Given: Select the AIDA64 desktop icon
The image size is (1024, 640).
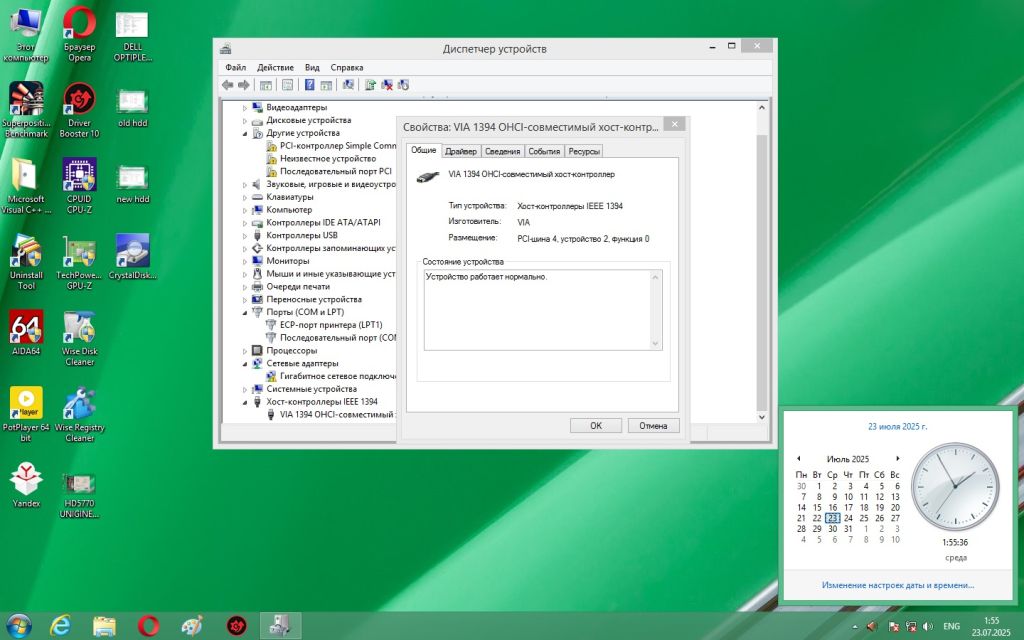Looking at the screenshot, I should [x=26, y=333].
